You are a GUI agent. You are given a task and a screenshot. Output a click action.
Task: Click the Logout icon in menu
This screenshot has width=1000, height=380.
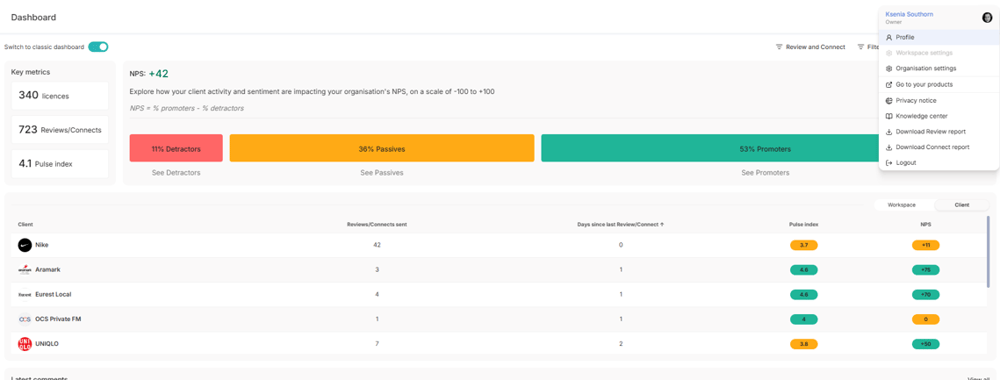click(x=889, y=163)
